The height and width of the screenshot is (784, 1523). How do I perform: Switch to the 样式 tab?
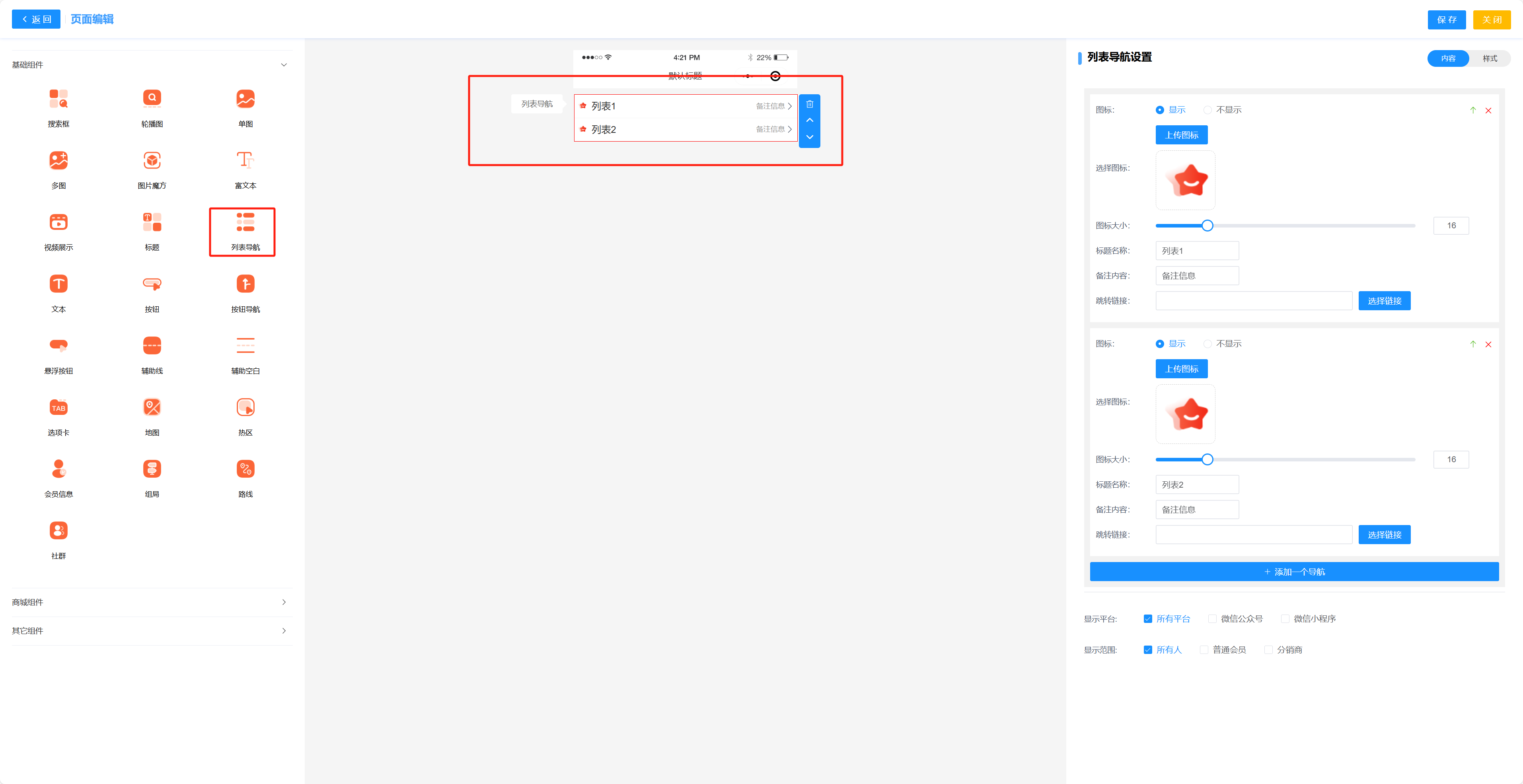[x=1489, y=58]
